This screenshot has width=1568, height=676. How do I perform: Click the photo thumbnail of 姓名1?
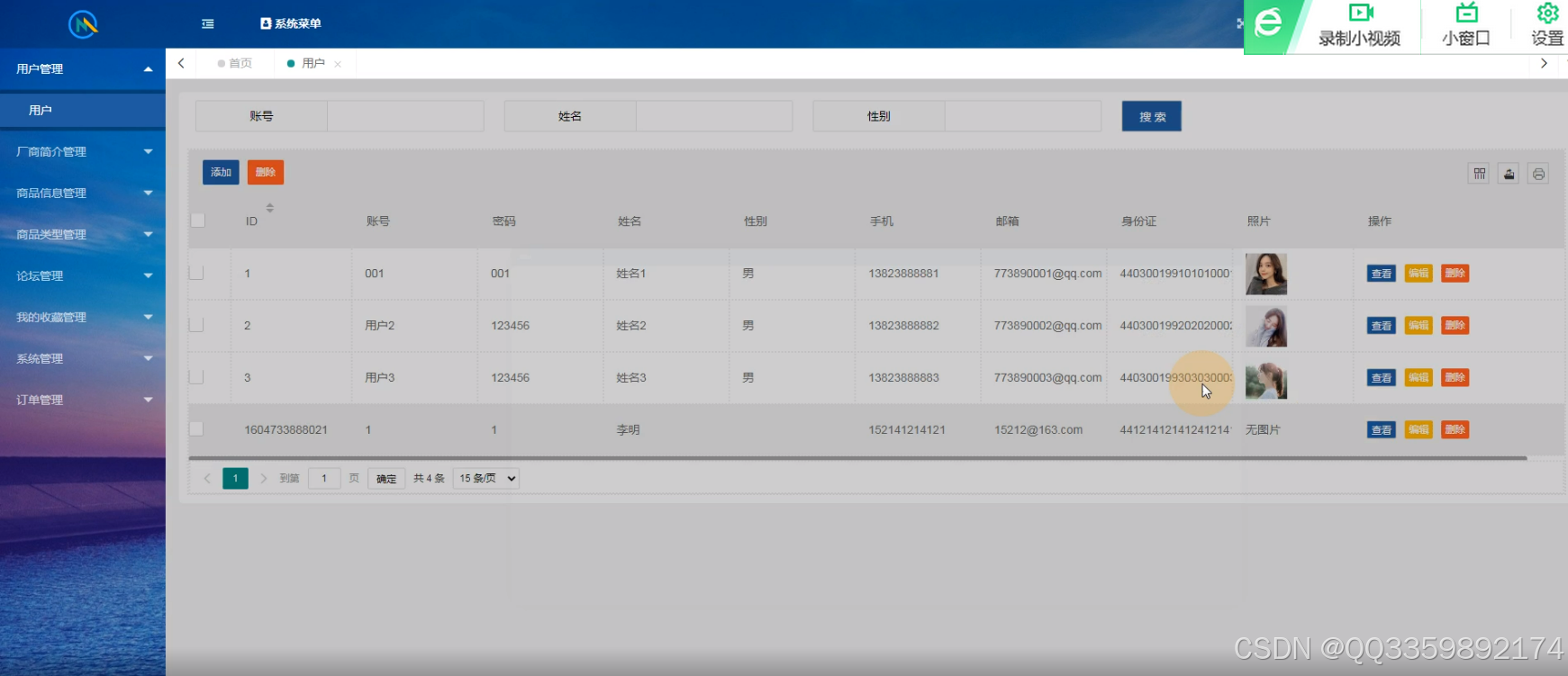[1266, 274]
